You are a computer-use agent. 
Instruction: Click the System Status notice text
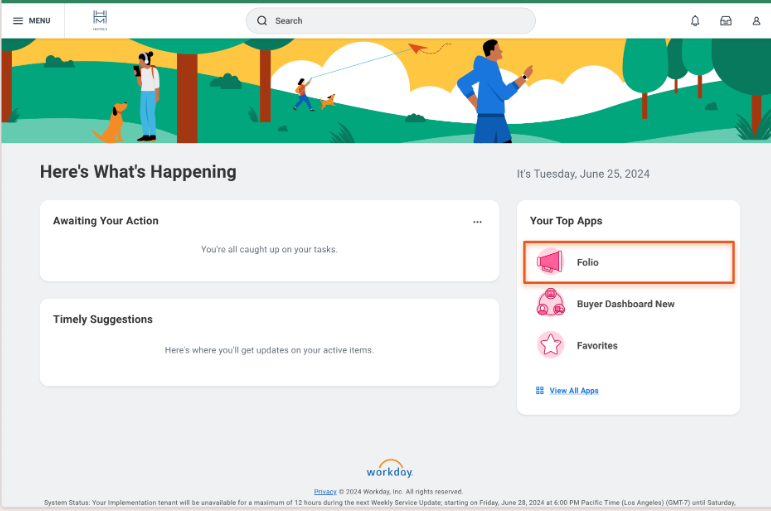point(389,503)
